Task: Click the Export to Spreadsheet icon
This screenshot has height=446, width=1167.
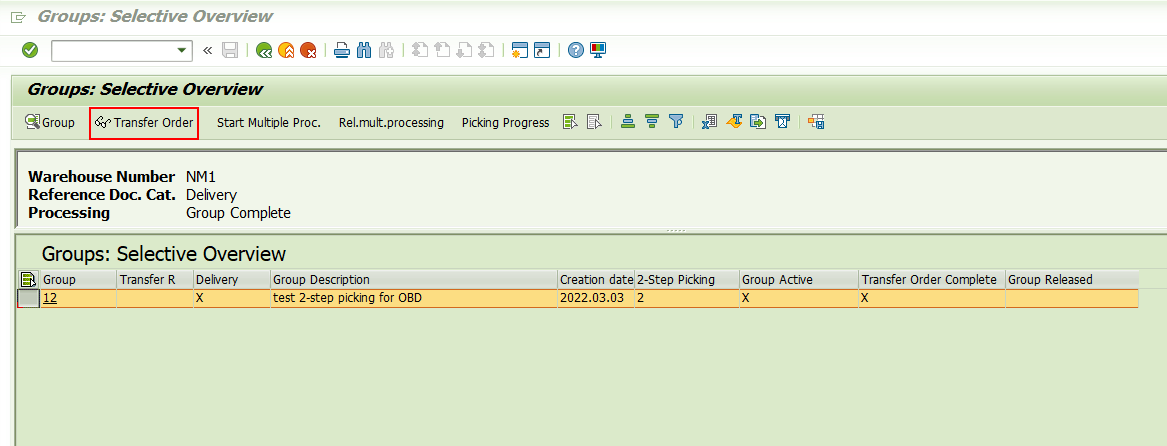Action: point(709,123)
